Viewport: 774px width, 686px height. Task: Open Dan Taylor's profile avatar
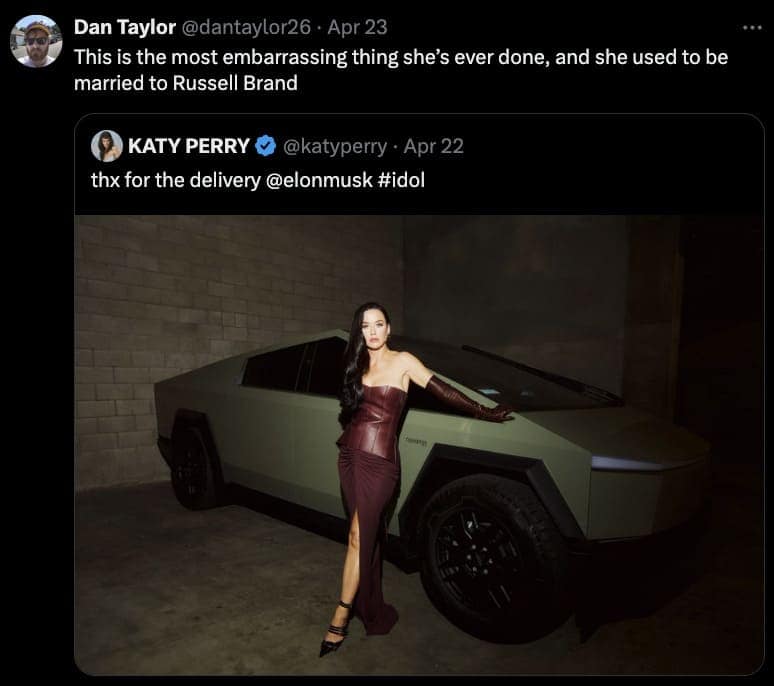pyautogui.click(x=36, y=42)
